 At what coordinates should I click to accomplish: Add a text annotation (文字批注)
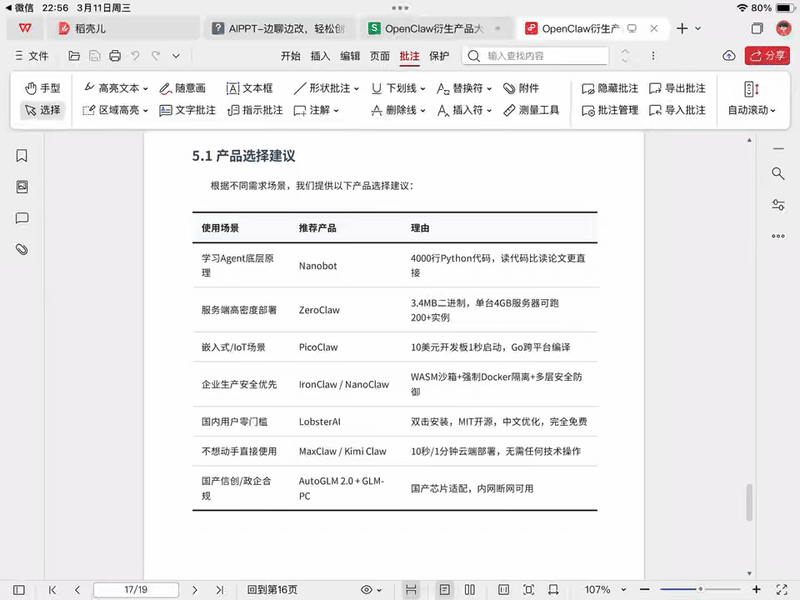click(x=187, y=110)
